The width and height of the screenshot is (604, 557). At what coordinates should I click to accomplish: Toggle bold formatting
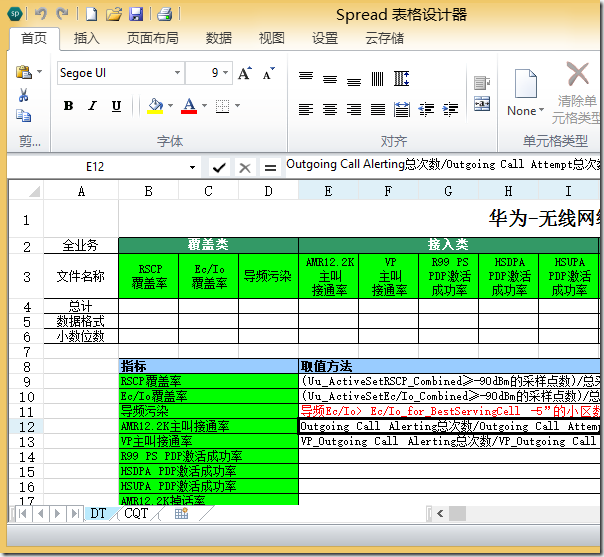pyautogui.click(x=69, y=106)
